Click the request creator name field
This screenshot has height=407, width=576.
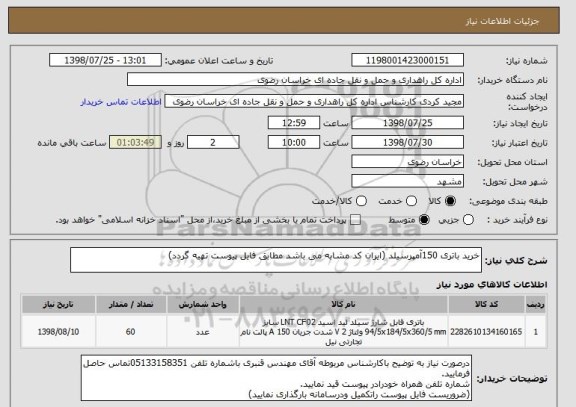314,101
